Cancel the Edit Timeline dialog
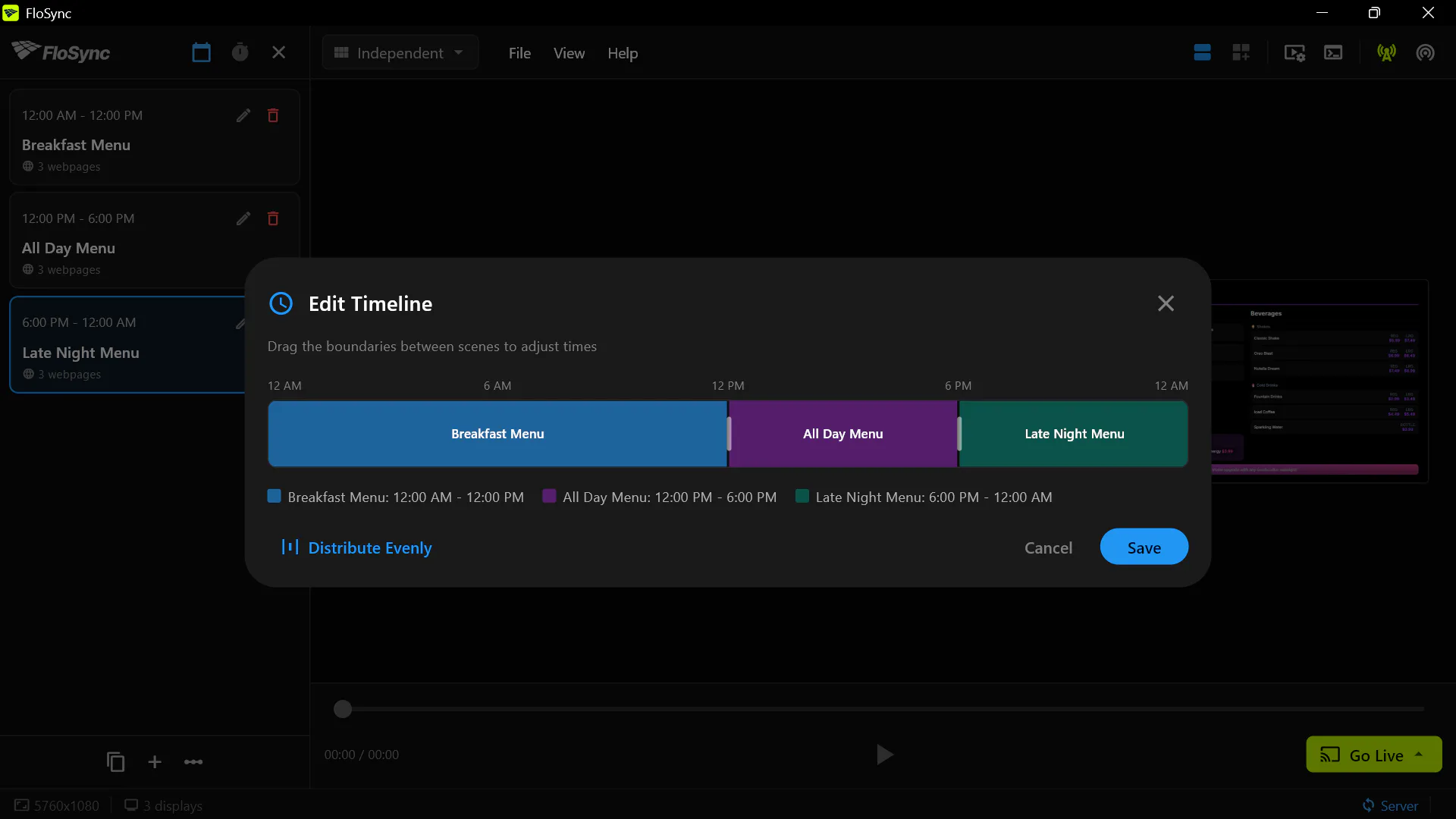 (x=1048, y=548)
